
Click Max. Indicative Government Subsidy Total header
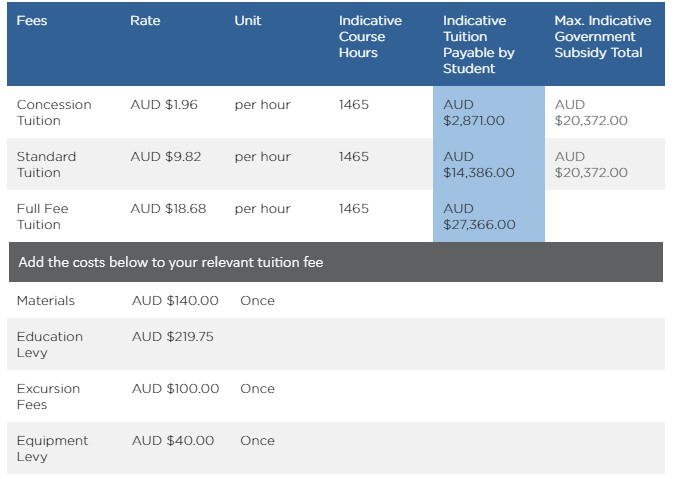[x=603, y=37]
